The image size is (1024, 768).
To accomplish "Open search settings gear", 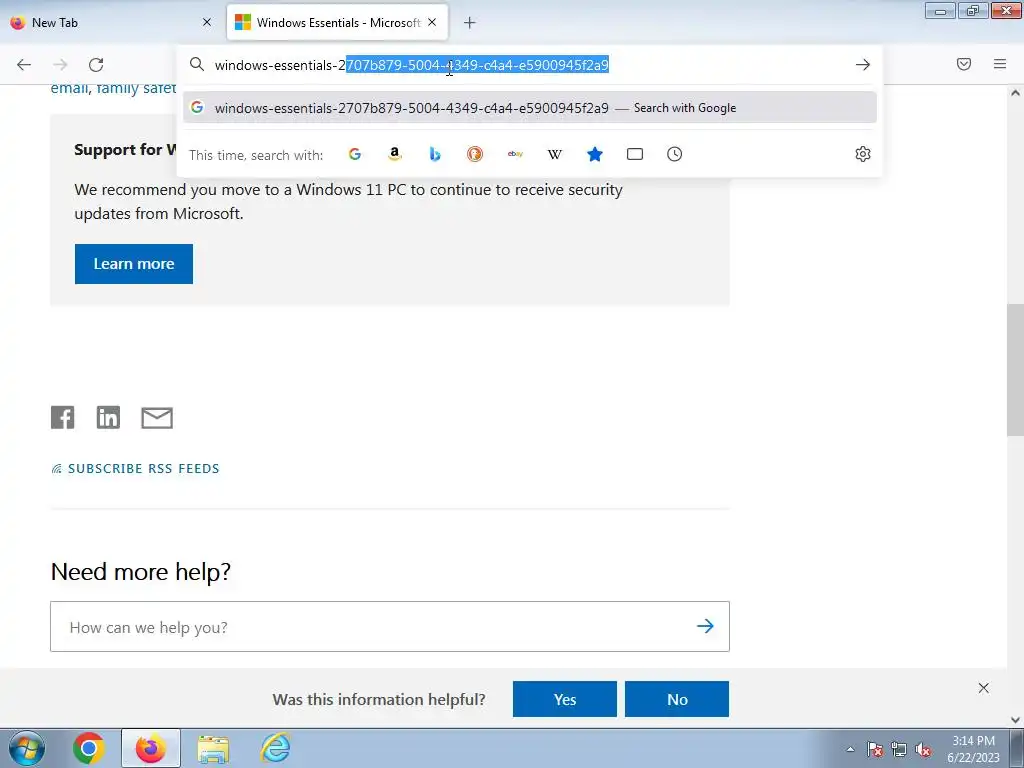I will pos(863,154).
